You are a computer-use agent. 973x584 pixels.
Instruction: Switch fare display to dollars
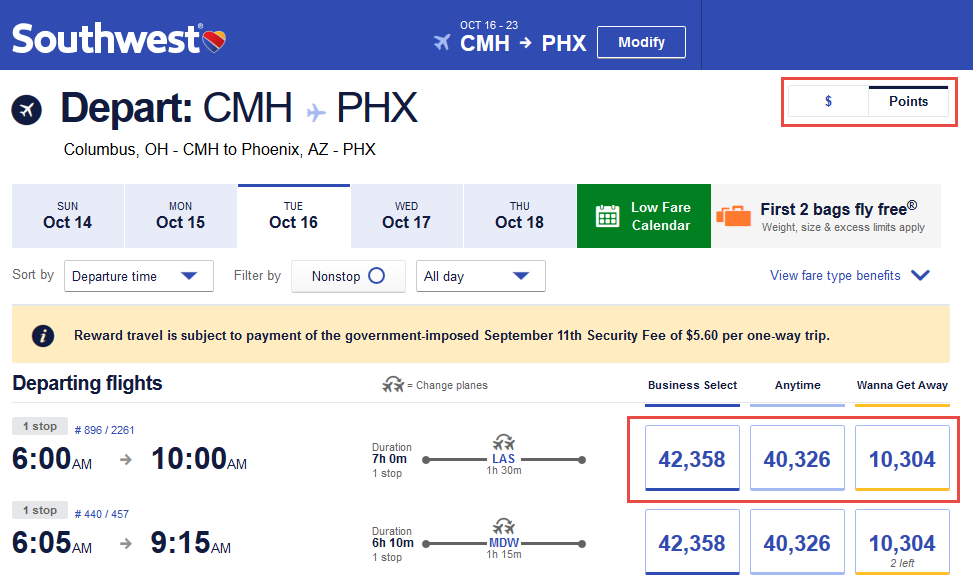(x=828, y=101)
